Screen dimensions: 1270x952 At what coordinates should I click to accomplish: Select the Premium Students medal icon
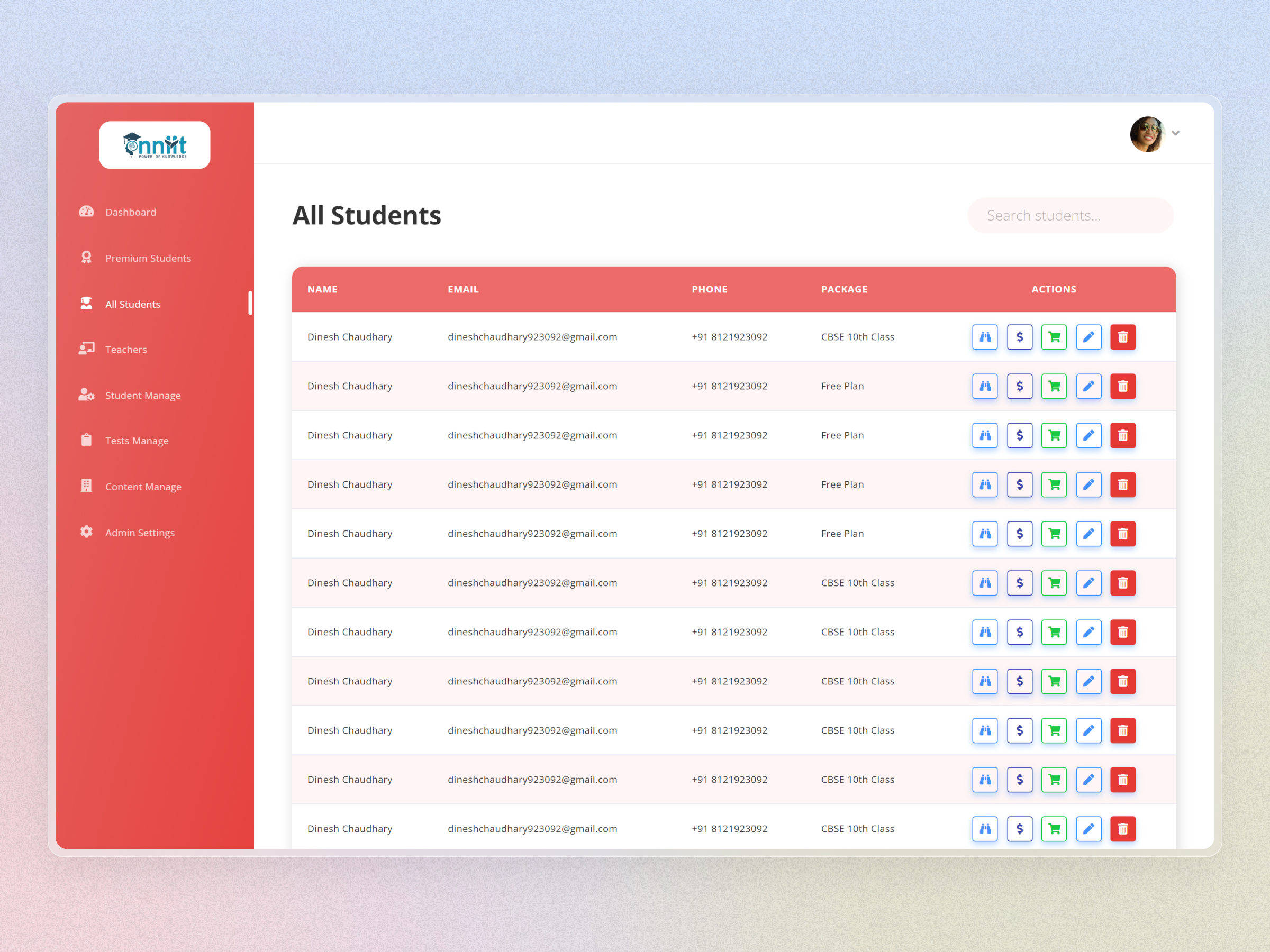click(x=86, y=257)
